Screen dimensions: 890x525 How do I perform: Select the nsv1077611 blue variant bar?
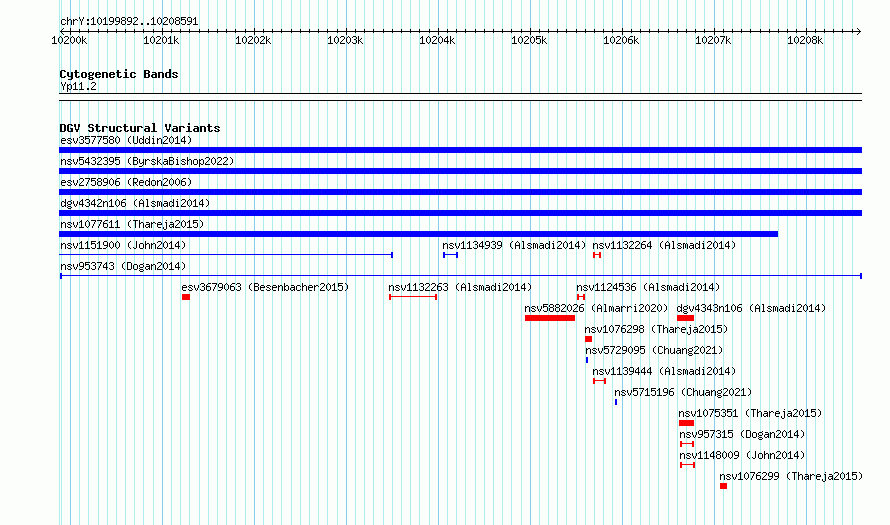coord(418,234)
